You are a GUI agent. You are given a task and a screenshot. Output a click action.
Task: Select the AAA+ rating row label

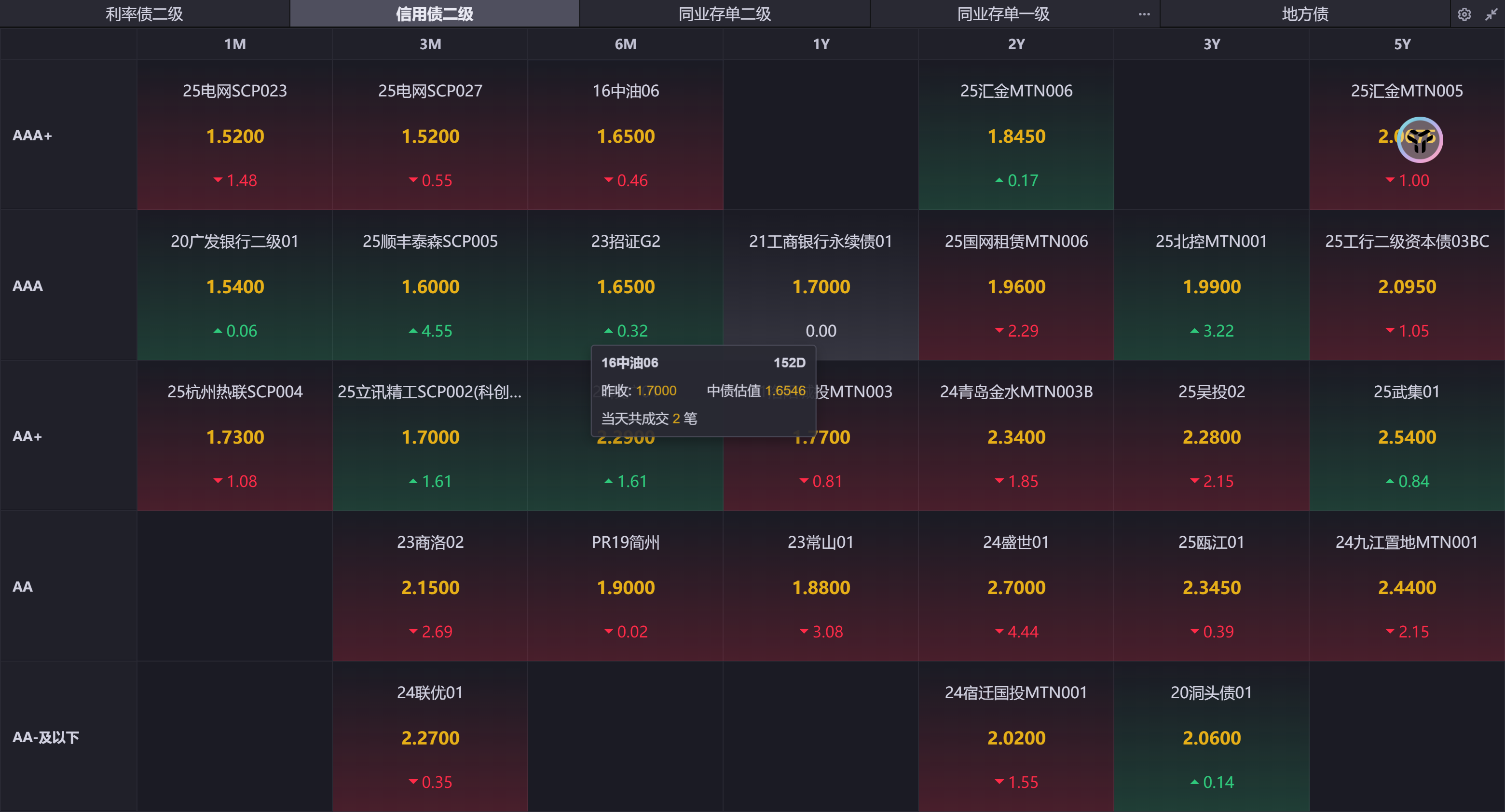33,135
